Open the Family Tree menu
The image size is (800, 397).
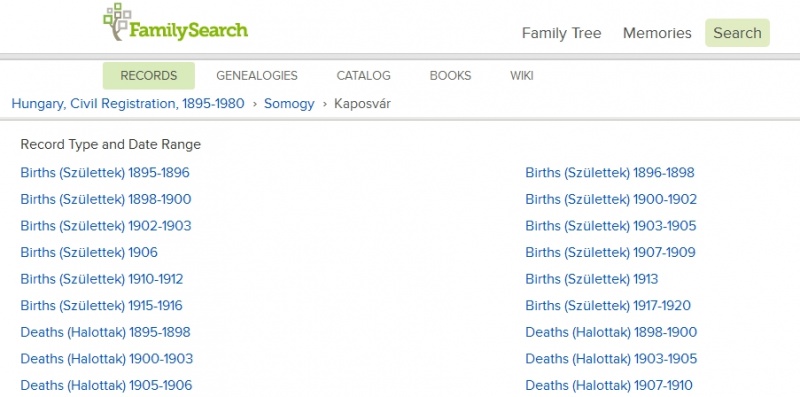tap(561, 33)
